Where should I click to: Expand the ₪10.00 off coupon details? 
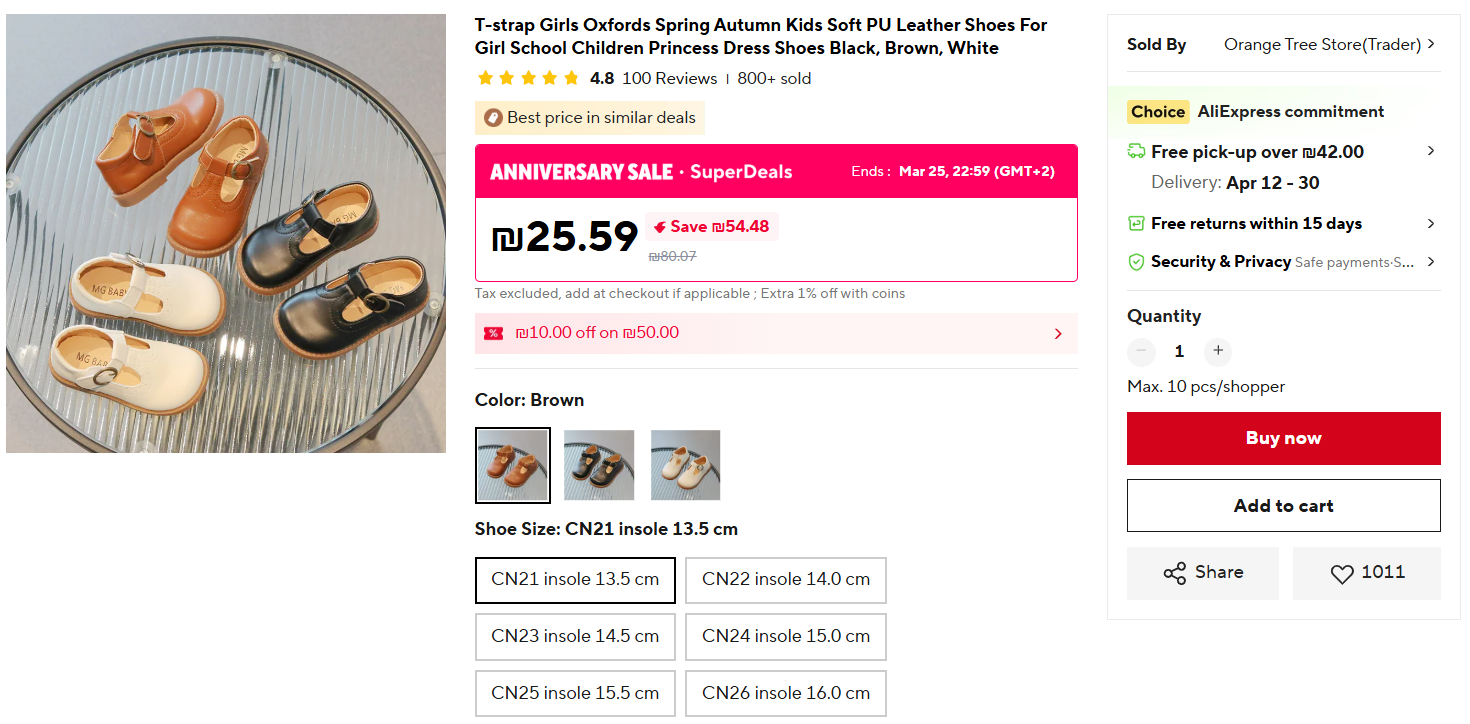tap(1058, 334)
